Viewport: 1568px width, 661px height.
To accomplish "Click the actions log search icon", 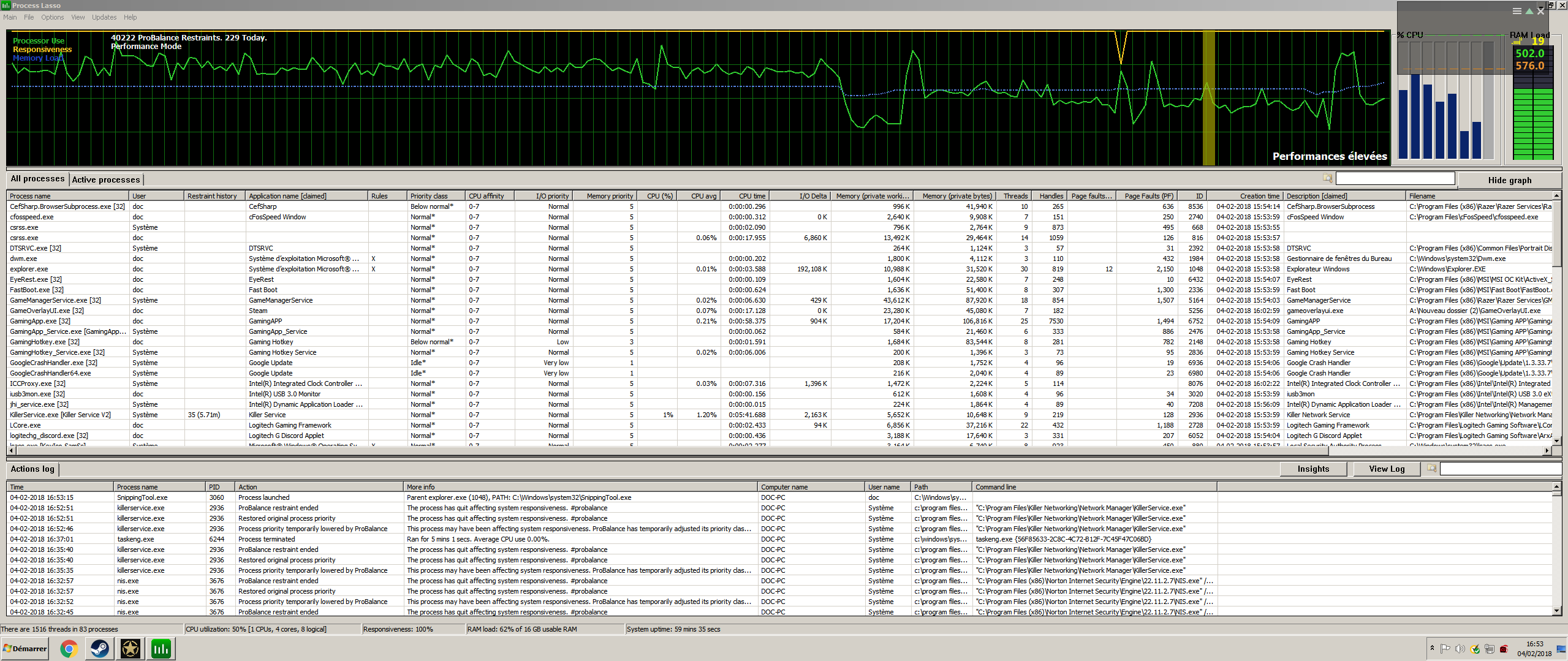I will point(1431,469).
